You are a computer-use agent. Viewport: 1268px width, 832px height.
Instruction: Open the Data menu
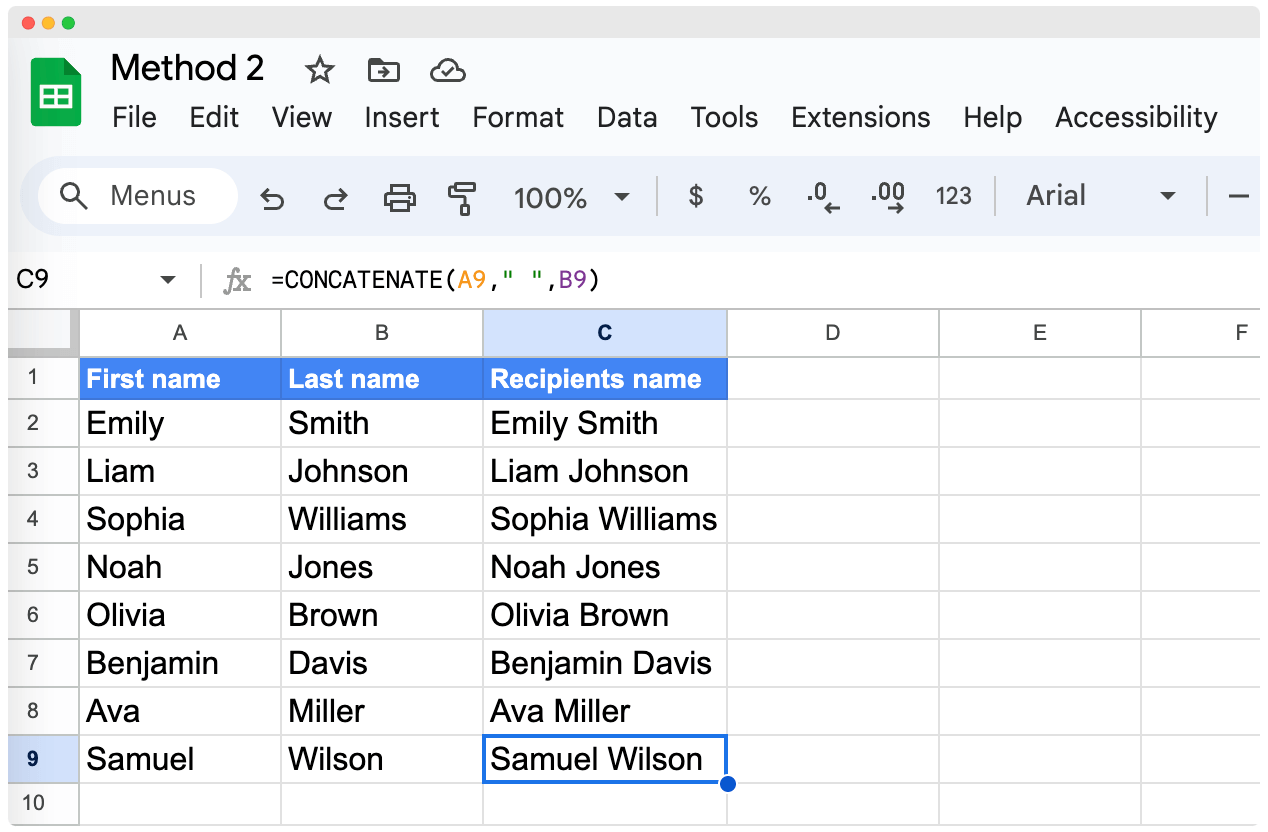pyautogui.click(x=627, y=117)
